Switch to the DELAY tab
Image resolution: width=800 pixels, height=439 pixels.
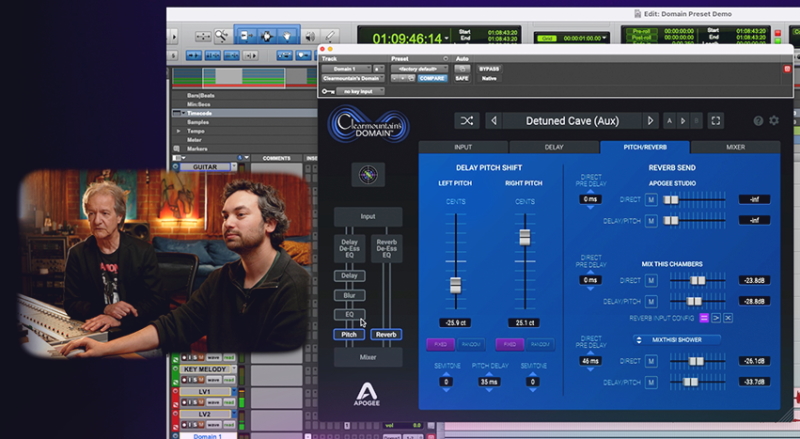click(553, 147)
